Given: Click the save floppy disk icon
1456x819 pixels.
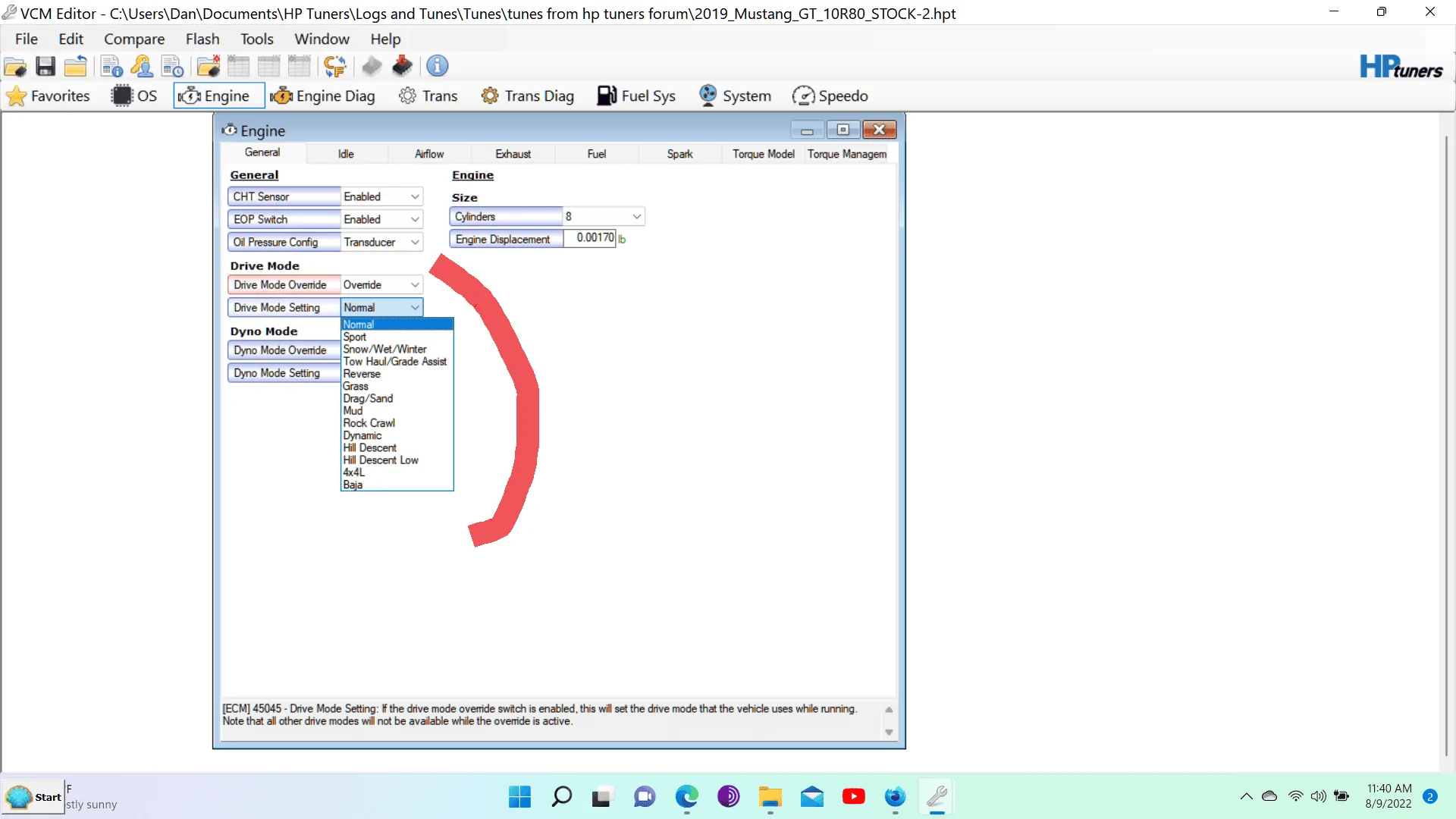Looking at the screenshot, I should pyautogui.click(x=45, y=67).
